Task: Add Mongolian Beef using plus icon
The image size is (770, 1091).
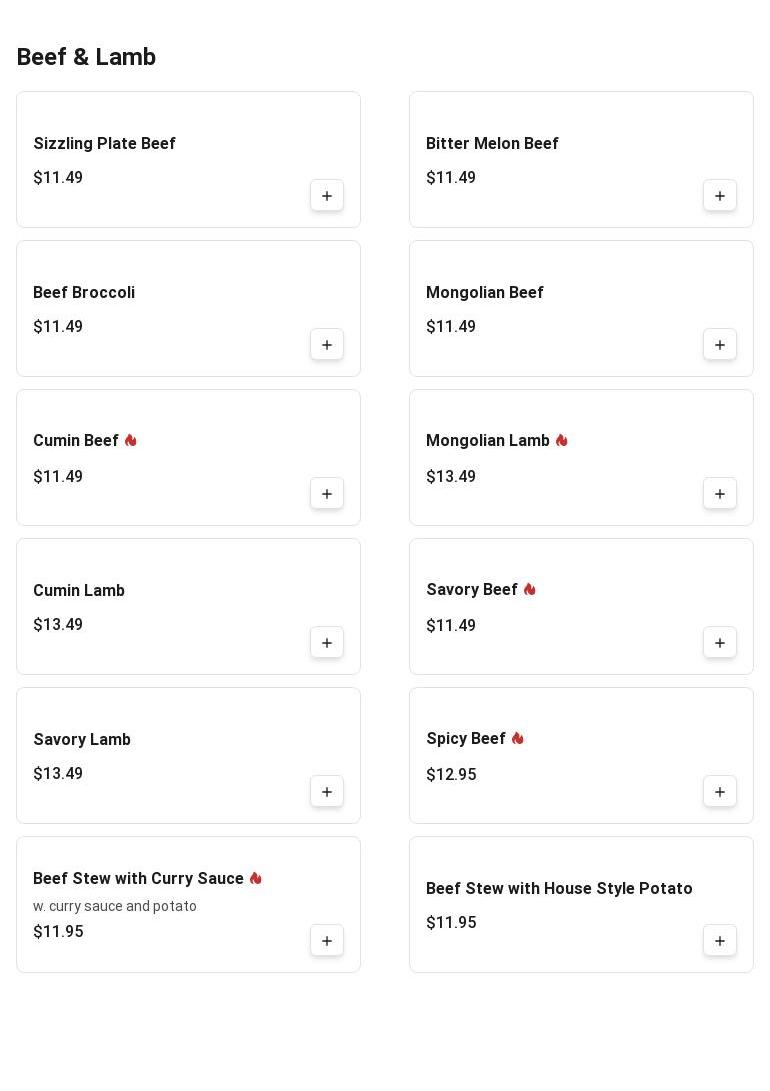Action: coord(720,345)
